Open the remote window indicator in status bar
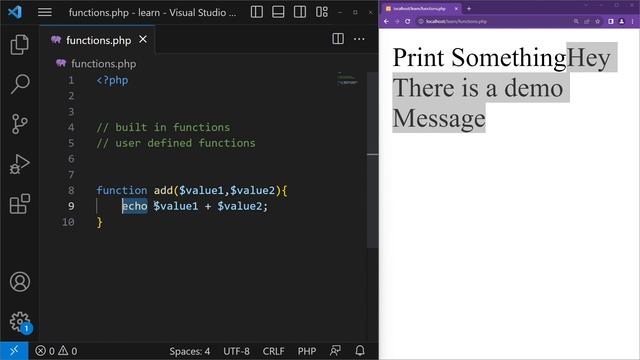The height and width of the screenshot is (360, 640). click(14, 351)
